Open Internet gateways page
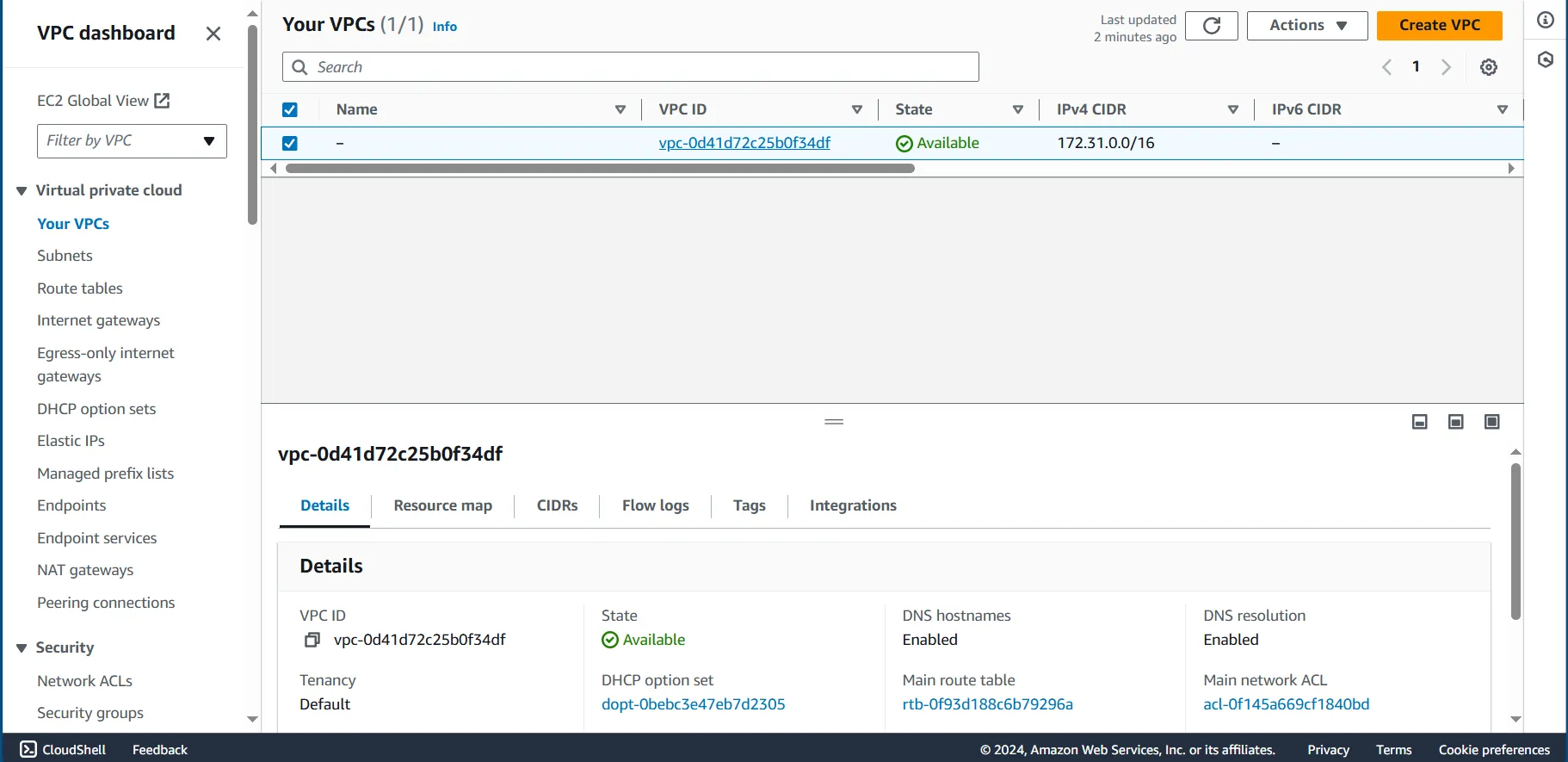The width and height of the screenshot is (1568, 762). (98, 320)
